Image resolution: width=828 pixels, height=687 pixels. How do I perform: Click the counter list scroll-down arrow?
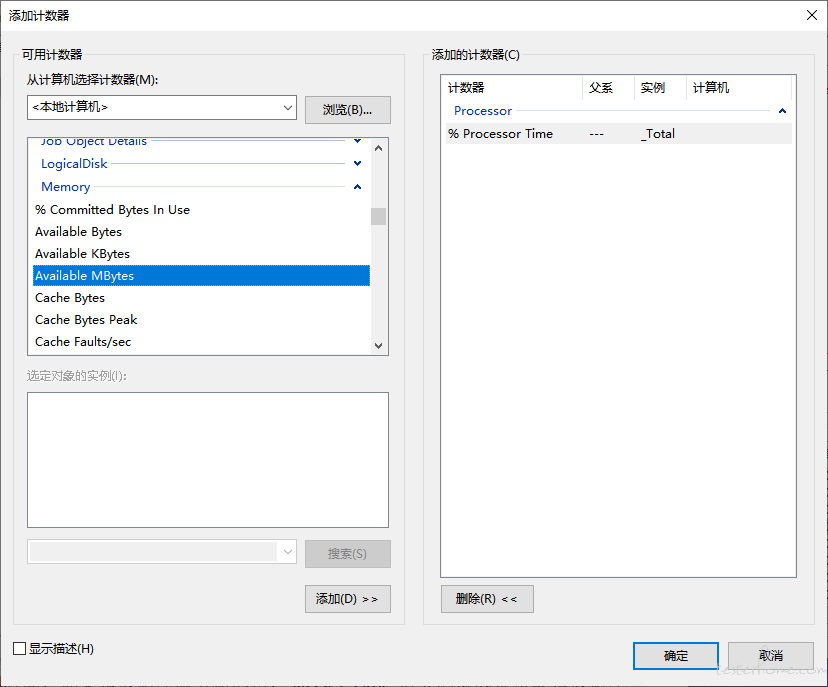coord(378,346)
